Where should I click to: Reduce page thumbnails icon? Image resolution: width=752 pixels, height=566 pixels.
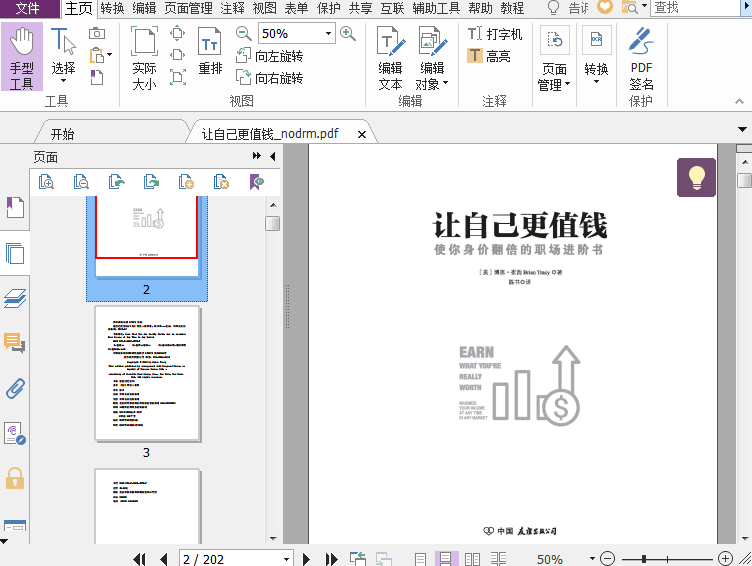click(81, 182)
